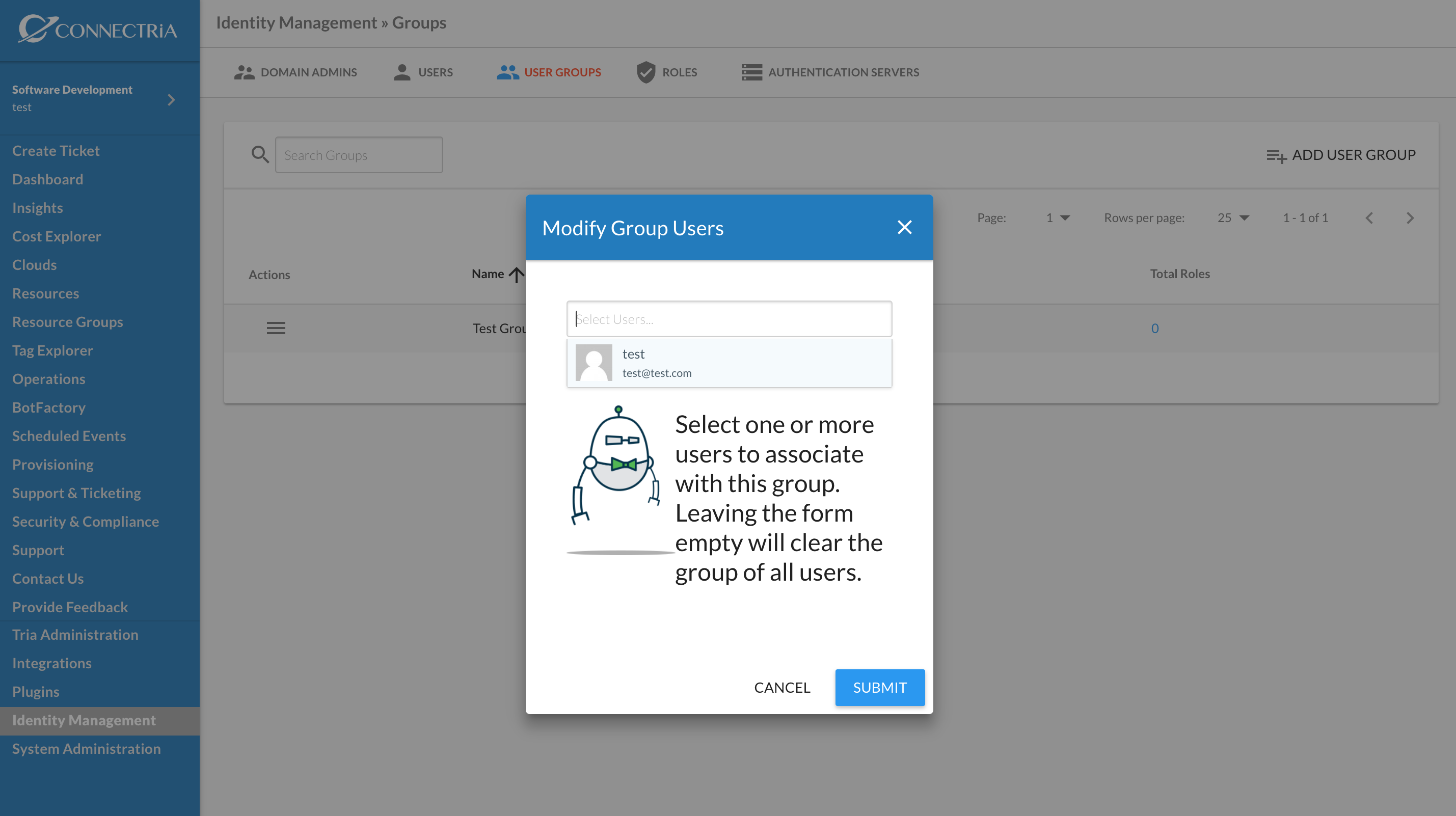The image size is (1456, 816).
Task: Open System Administration
Action: [87, 749]
